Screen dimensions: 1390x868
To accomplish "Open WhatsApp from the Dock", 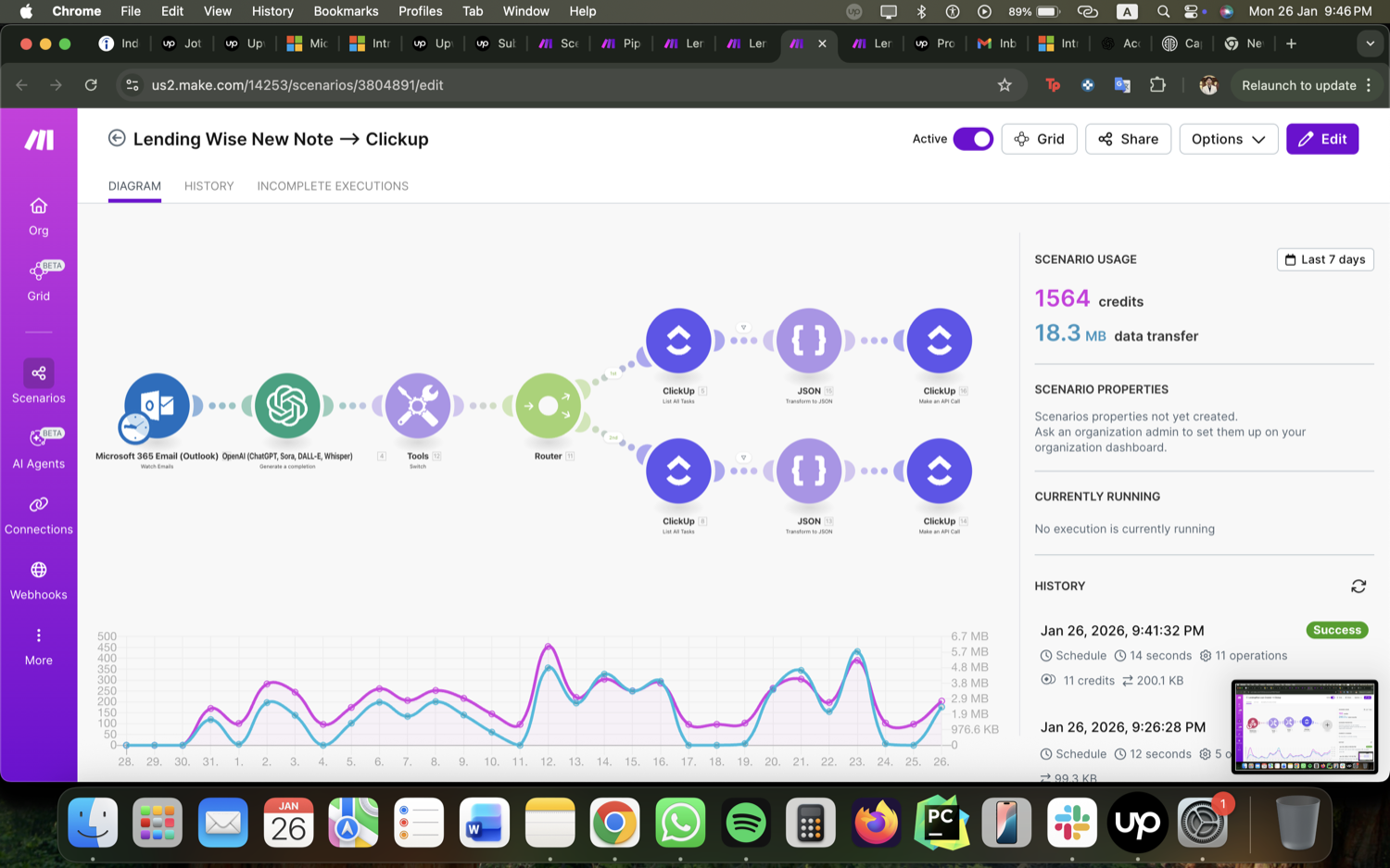I will pos(680,823).
